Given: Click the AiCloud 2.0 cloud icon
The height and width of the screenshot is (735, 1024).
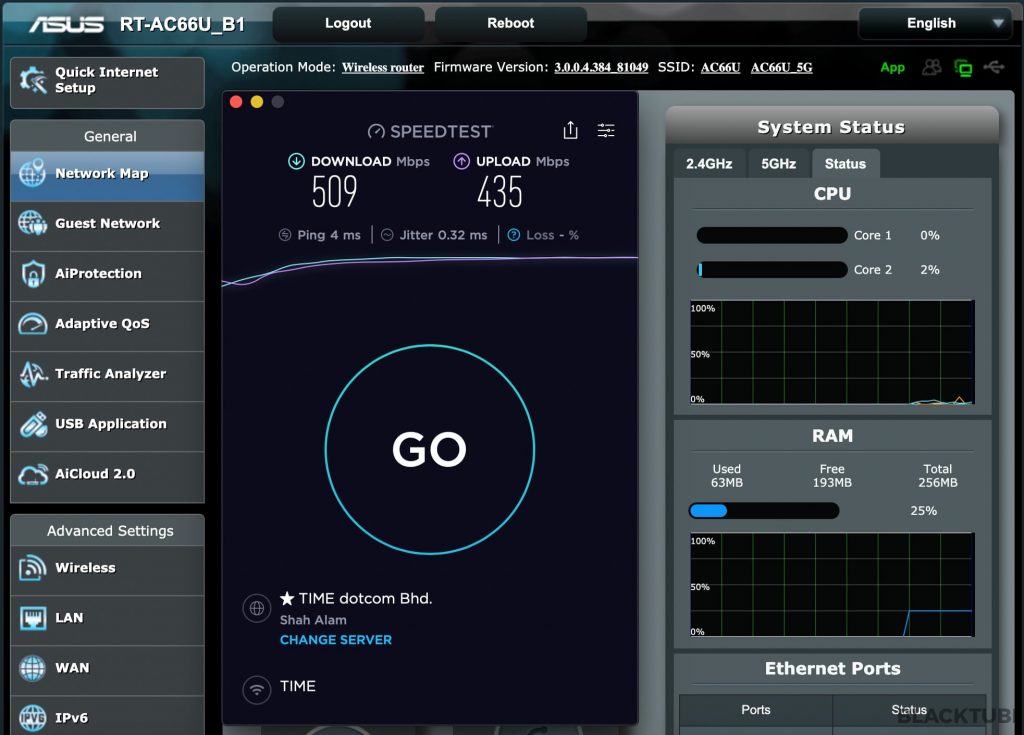Looking at the screenshot, I should (x=33, y=474).
